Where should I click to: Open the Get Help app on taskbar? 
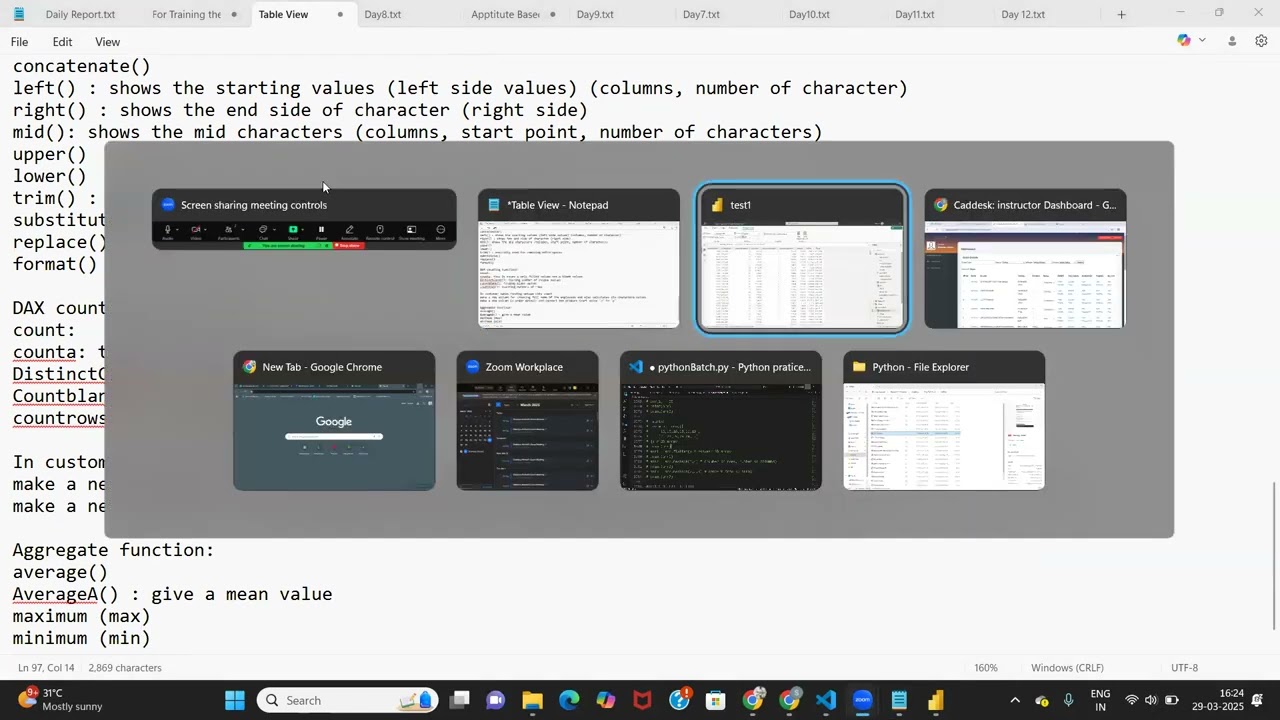coord(680,700)
